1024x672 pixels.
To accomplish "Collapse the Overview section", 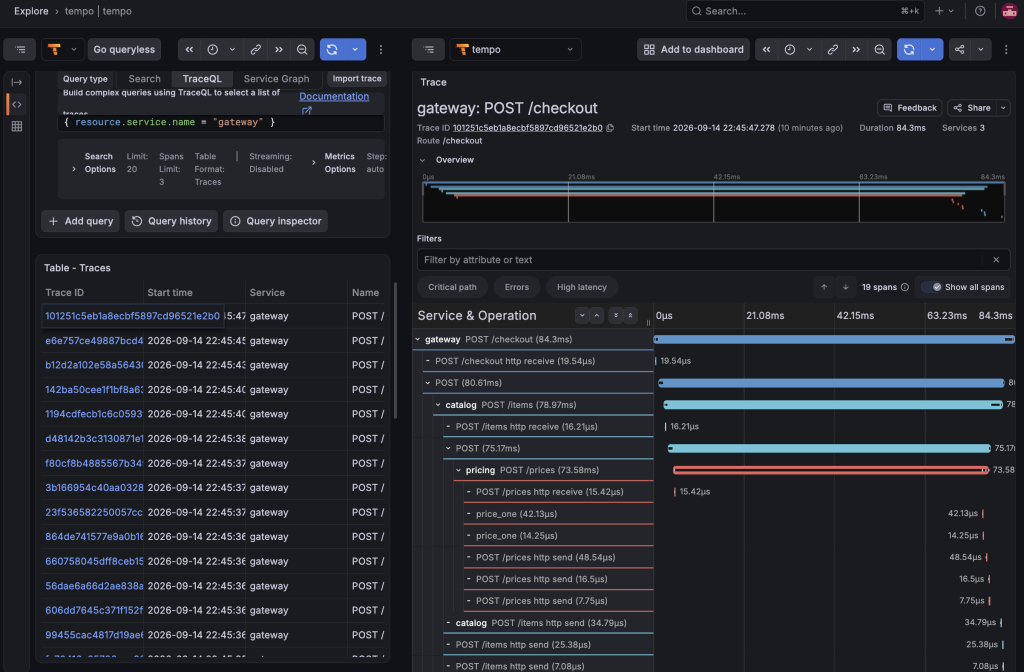I will pos(423,160).
